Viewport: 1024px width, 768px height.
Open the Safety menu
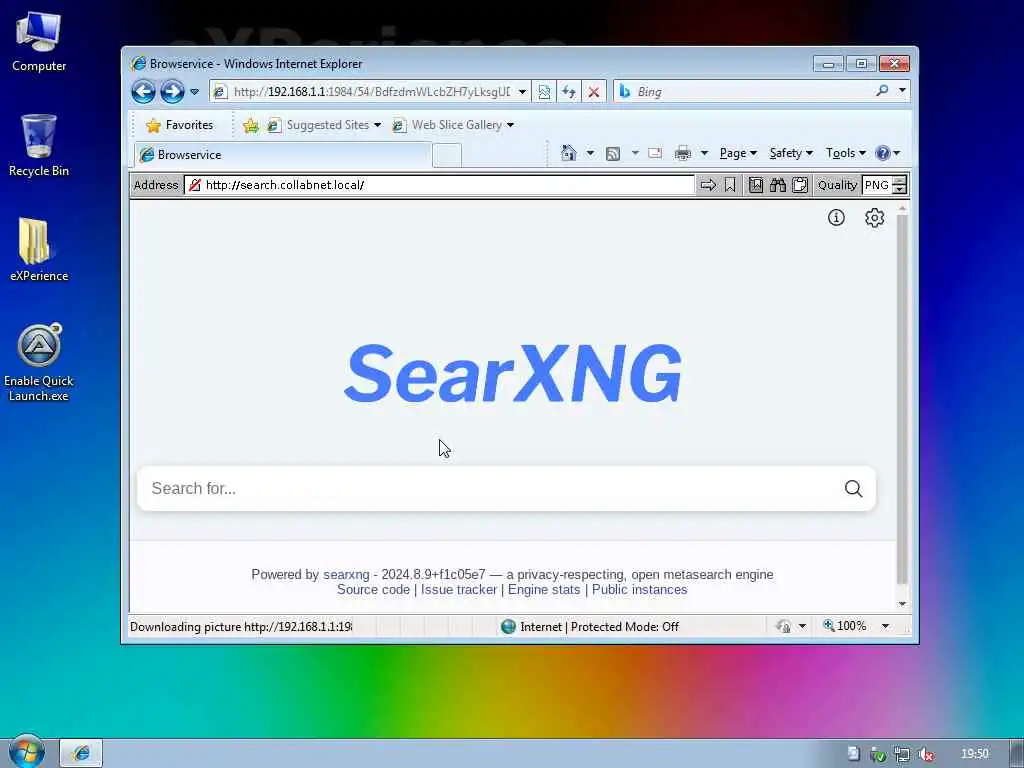coord(791,153)
